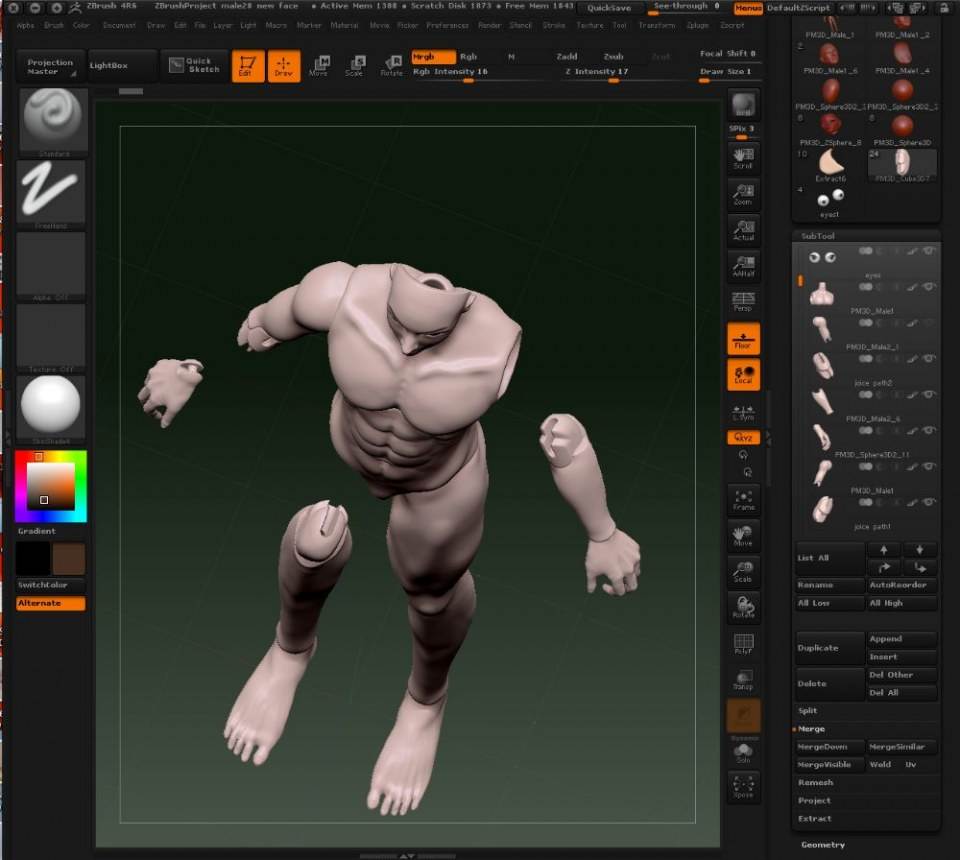This screenshot has width=960, height=860.
Task: Toggle PolyFrame display
Action: 743,644
